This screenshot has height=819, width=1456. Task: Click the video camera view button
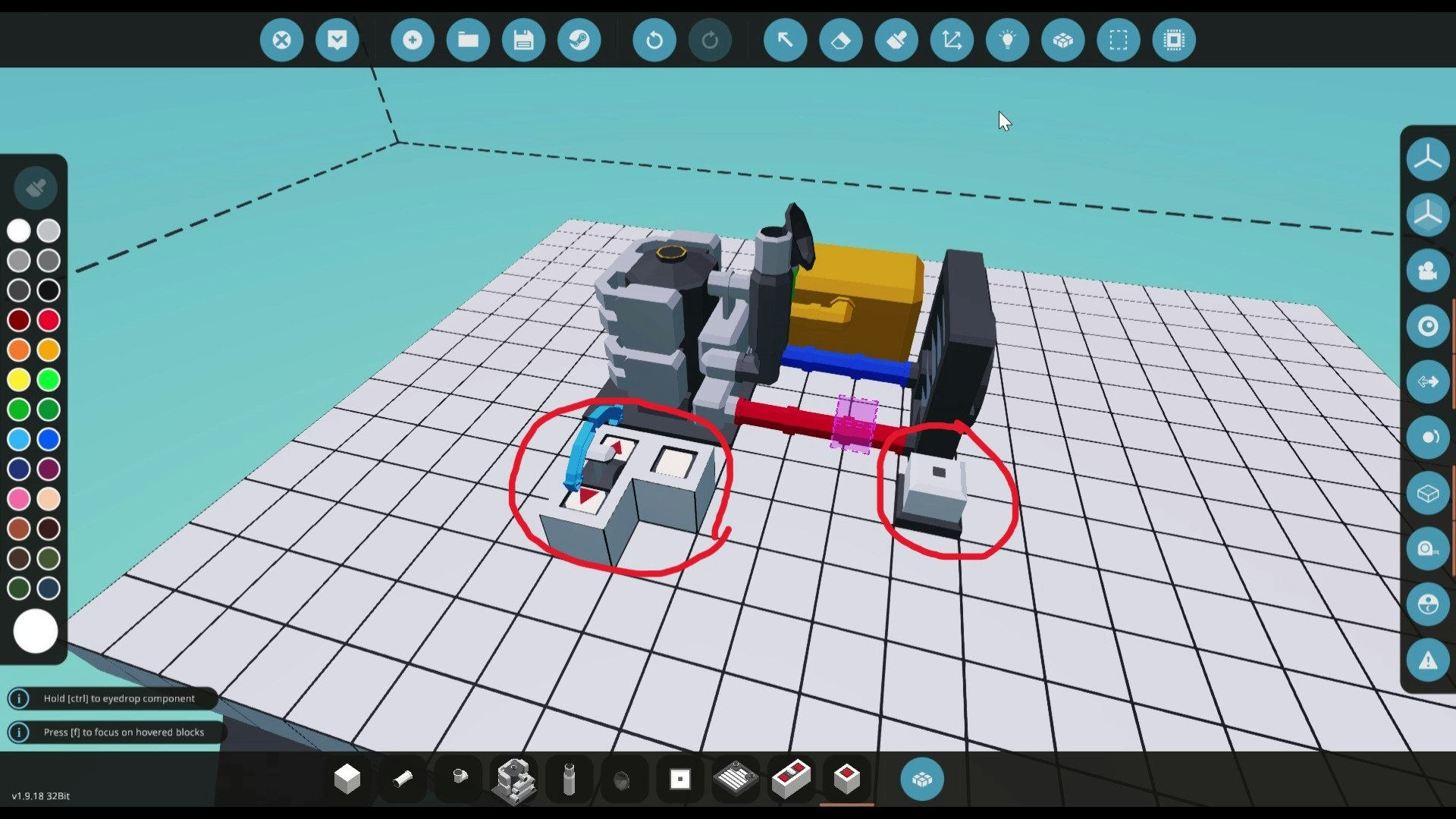tap(1428, 271)
